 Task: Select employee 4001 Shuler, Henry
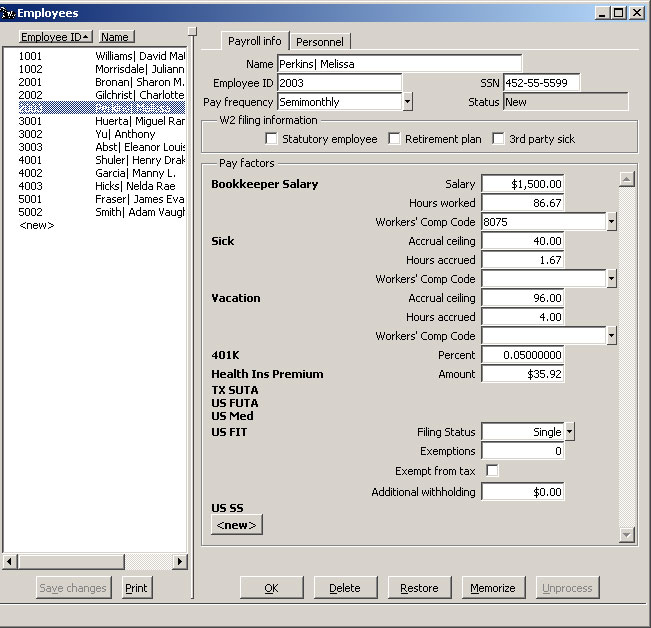[x=101, y=160]
